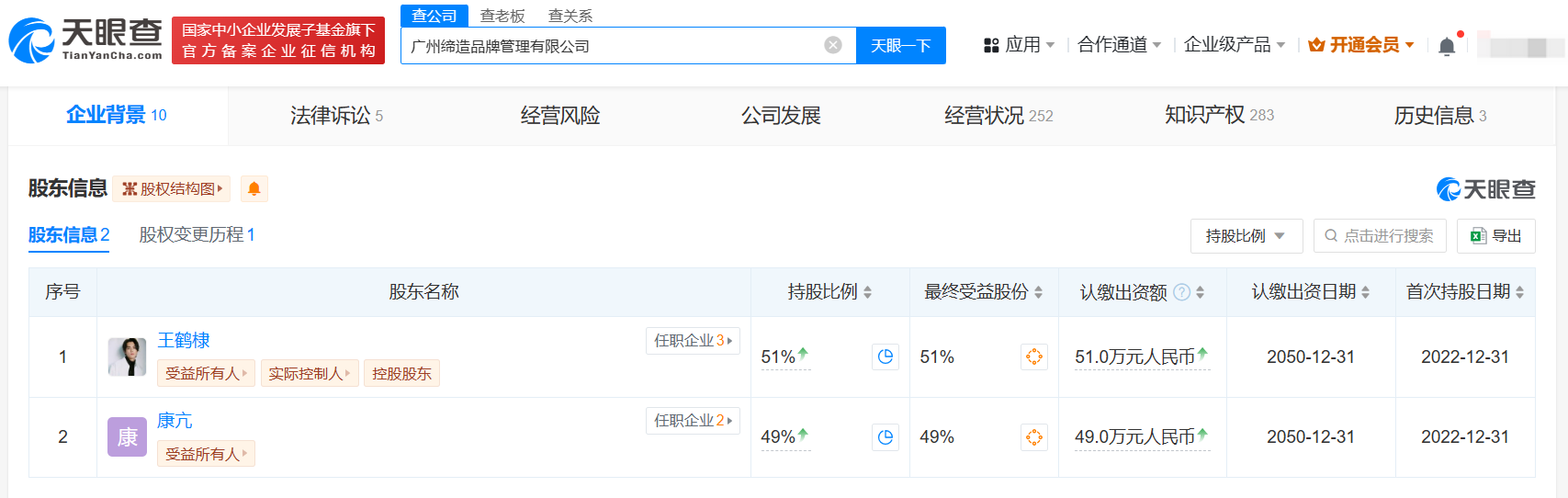The height and width of the screenshot is (498, 1568).
Task: Click the 序号 column header
Action: coord(62,292)
